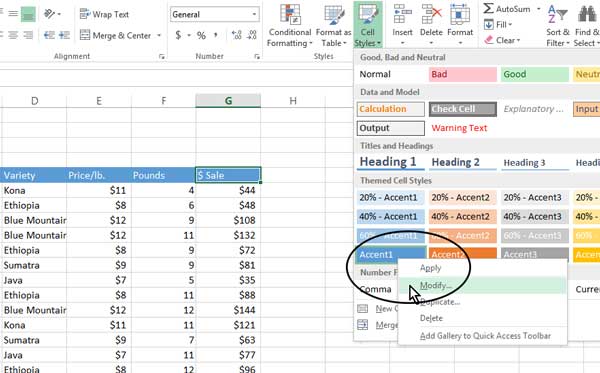Click Decrease Decimal icon
This screenshot has width=600, height=373.
click(x=252, y=36)
